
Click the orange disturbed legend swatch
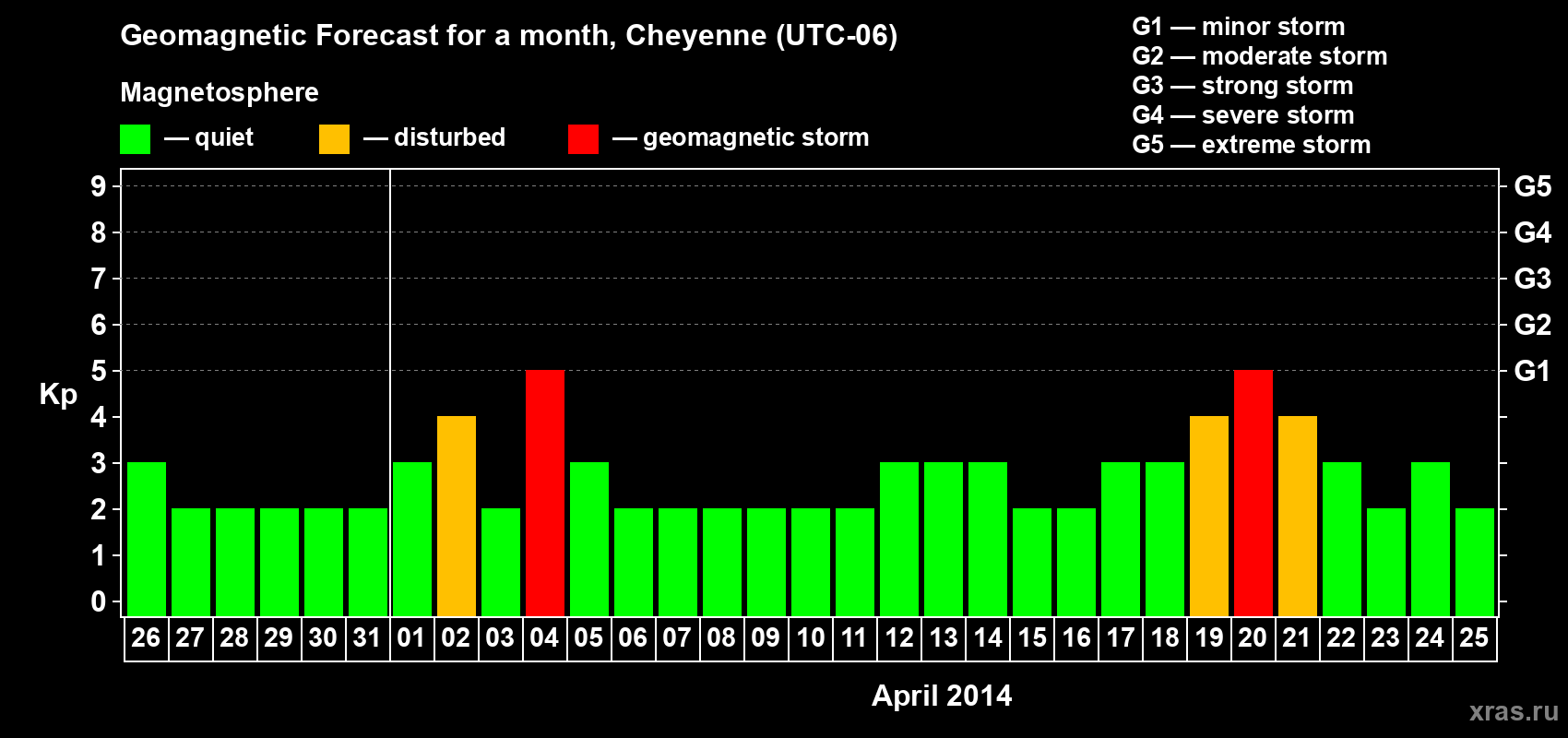(x=334, y=139)
